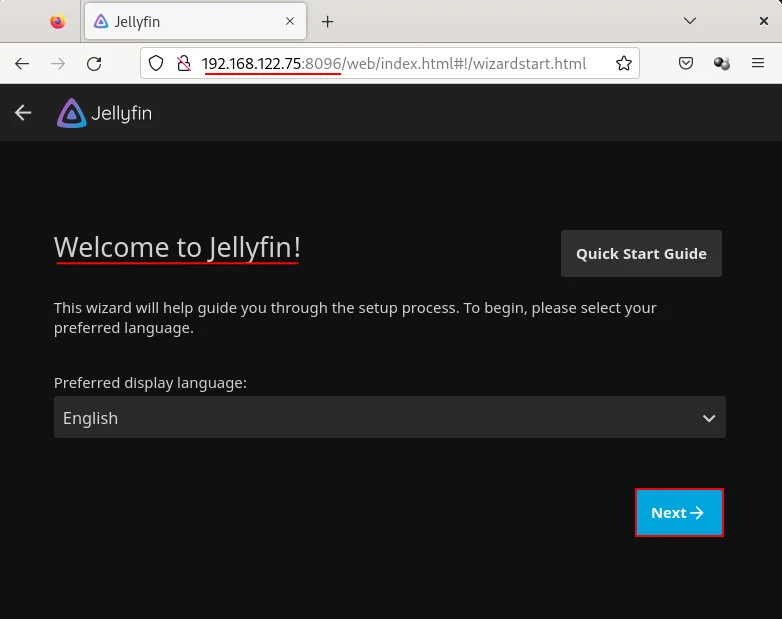Save page to Pocket
This screenshot has width=782, height=619.
pyautogui.click(x=686, y=63)
